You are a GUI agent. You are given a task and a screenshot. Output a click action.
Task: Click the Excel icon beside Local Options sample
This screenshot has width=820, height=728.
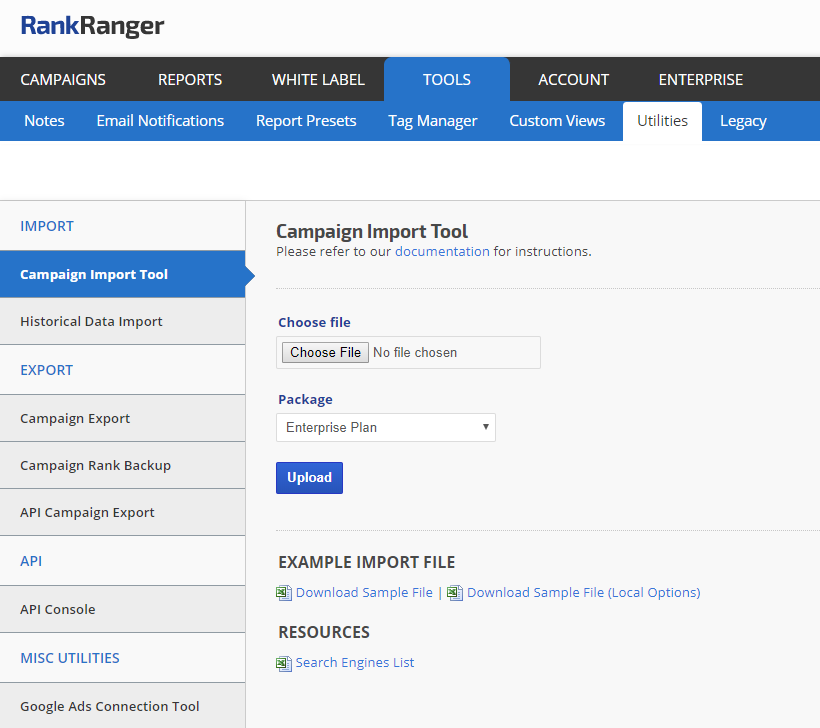[455, 593]
